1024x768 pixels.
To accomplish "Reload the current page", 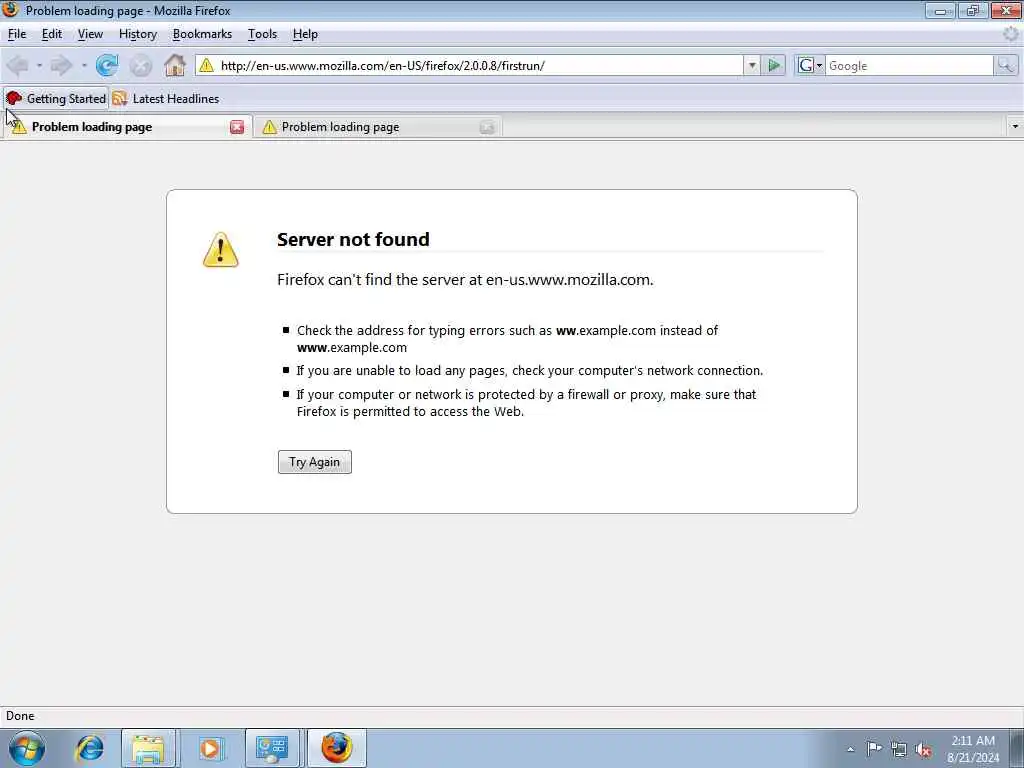I will (x=107, y=65).
